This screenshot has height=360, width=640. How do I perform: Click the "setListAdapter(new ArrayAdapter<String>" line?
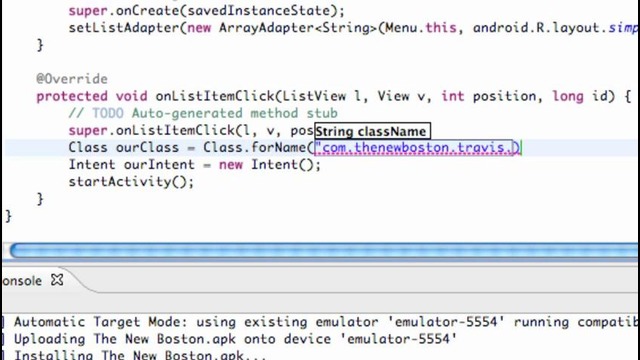(x=353, y=28)
